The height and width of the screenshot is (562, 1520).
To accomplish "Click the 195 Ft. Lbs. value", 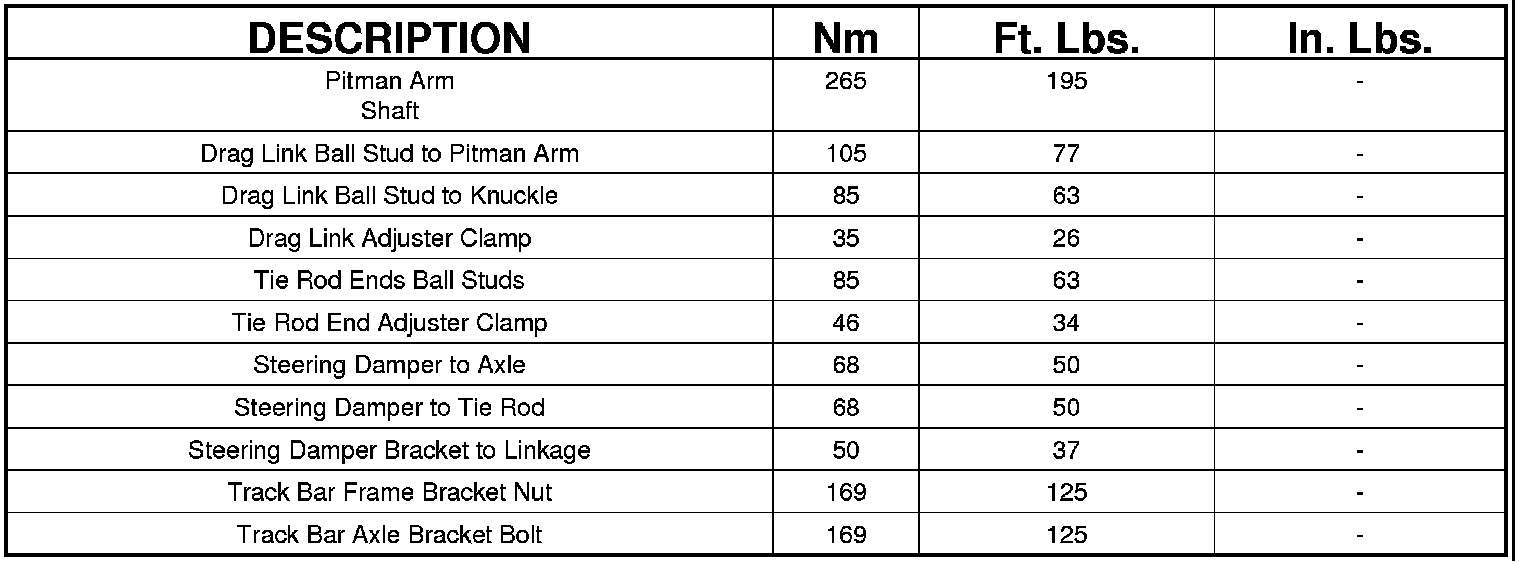I will point(1066,82).
